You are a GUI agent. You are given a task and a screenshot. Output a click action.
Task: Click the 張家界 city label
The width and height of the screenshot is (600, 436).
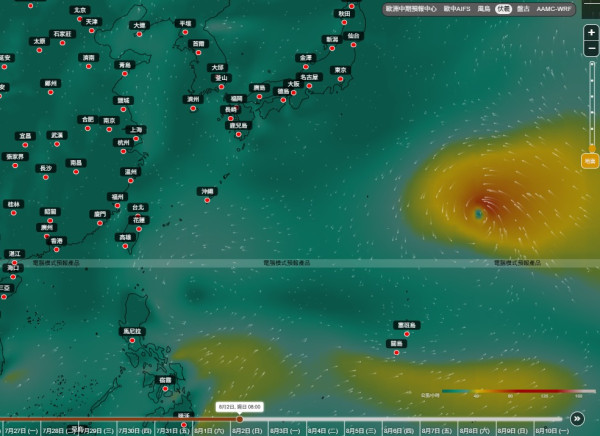click(15, 157)
